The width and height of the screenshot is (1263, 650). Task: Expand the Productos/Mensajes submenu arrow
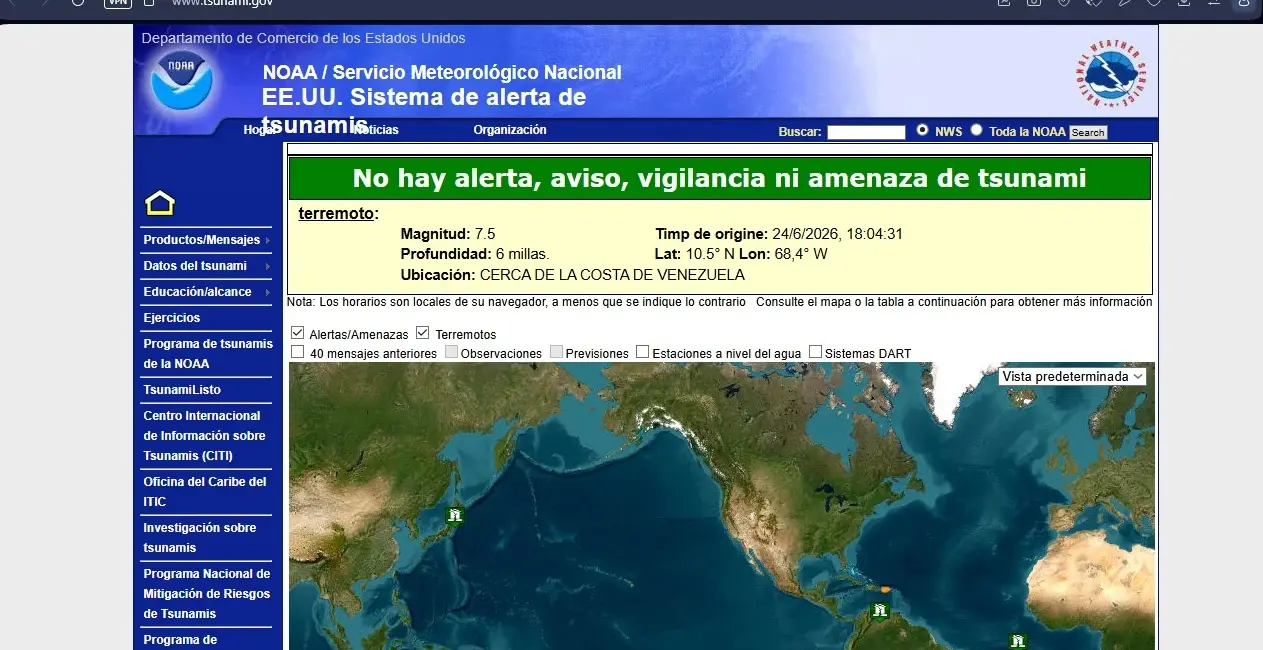268,240
